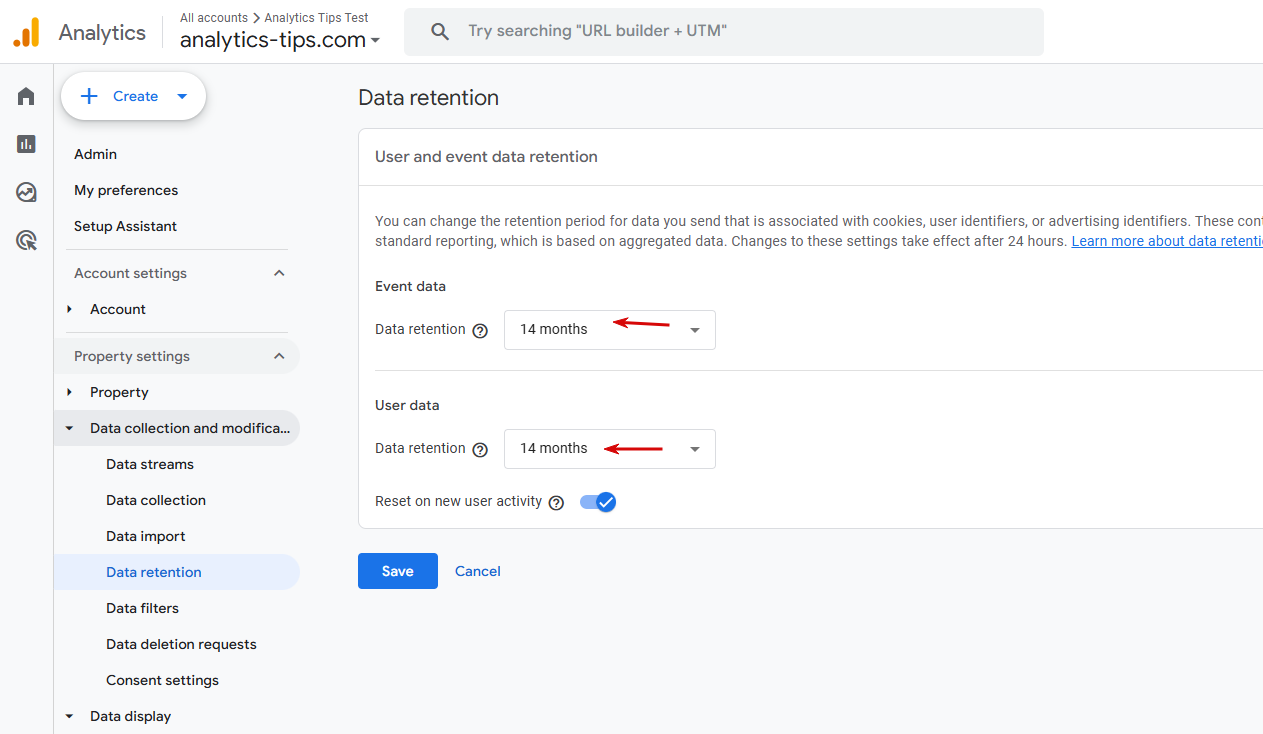Viewport: 1263px width, 734px height.
Task: Click the Cancel link
Action: (477, 571)
